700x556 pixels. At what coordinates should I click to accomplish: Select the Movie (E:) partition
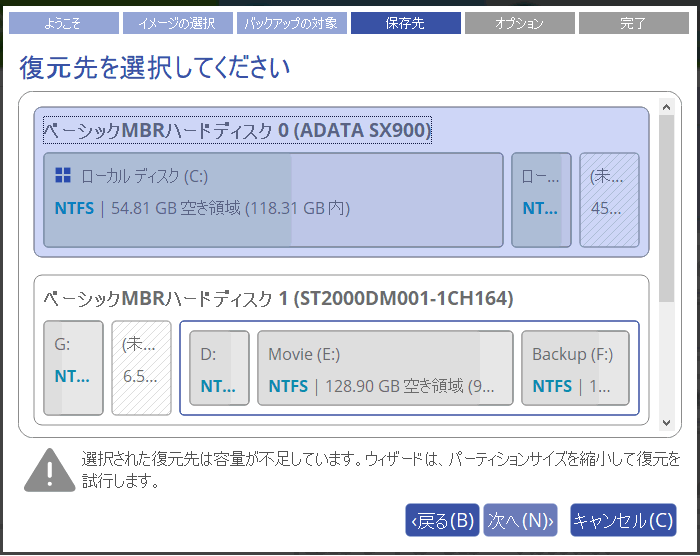click(x=385, y=368)
